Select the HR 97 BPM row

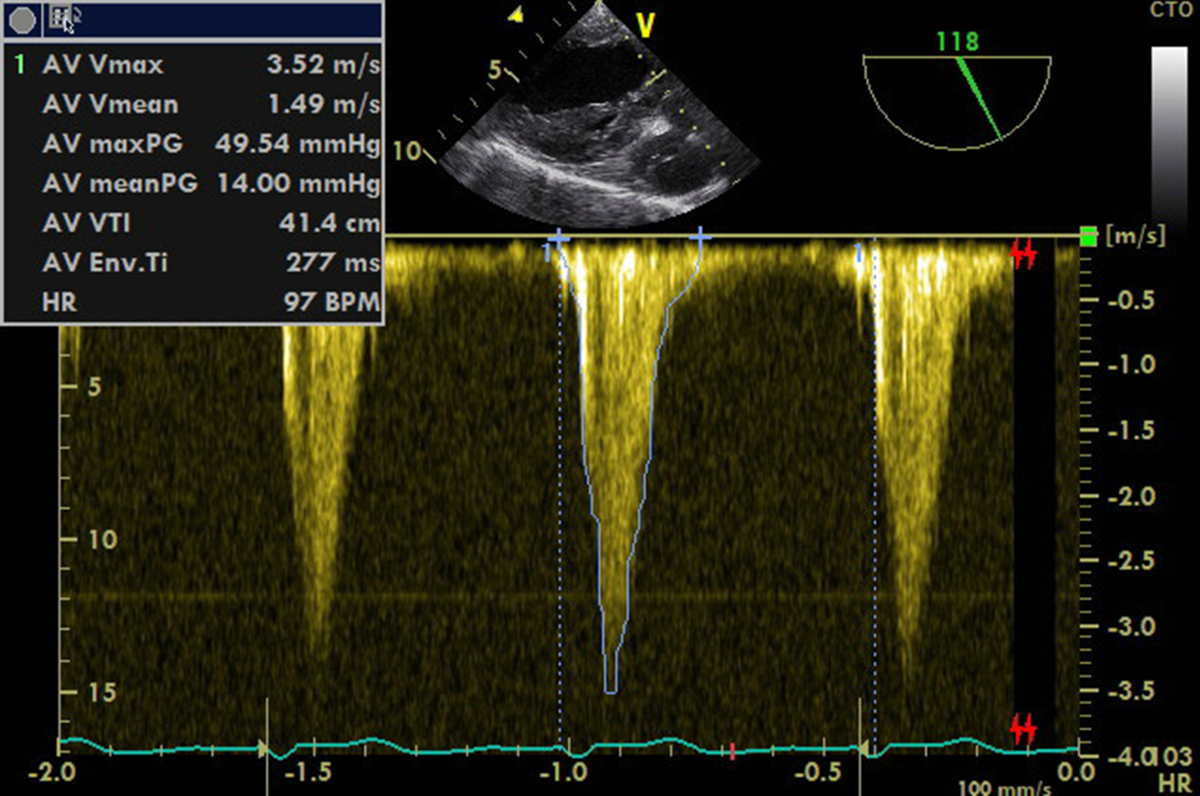(x=195, y=301)
